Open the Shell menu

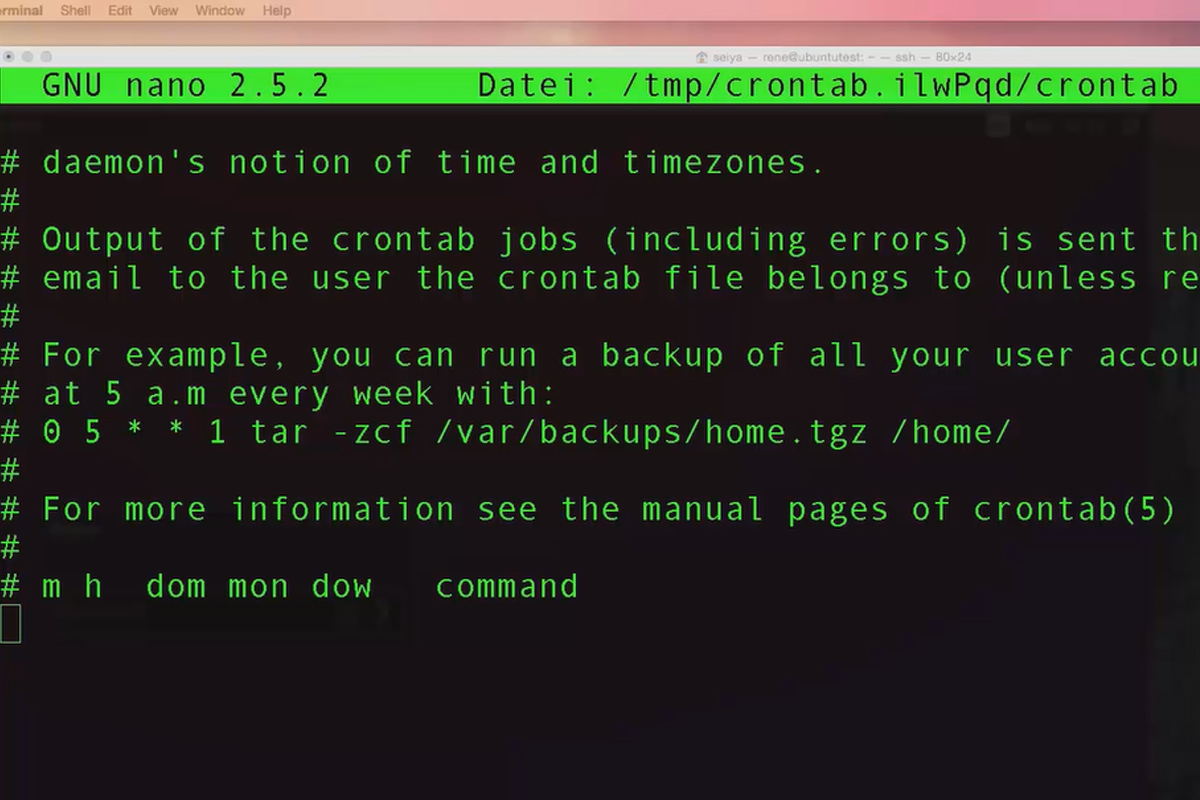(75, 11)
